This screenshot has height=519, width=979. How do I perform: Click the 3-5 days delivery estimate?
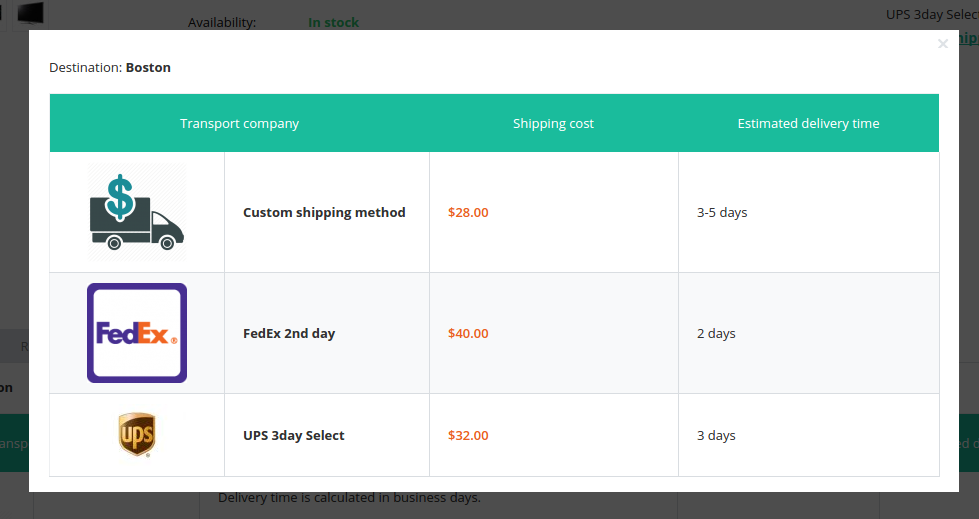722,212
